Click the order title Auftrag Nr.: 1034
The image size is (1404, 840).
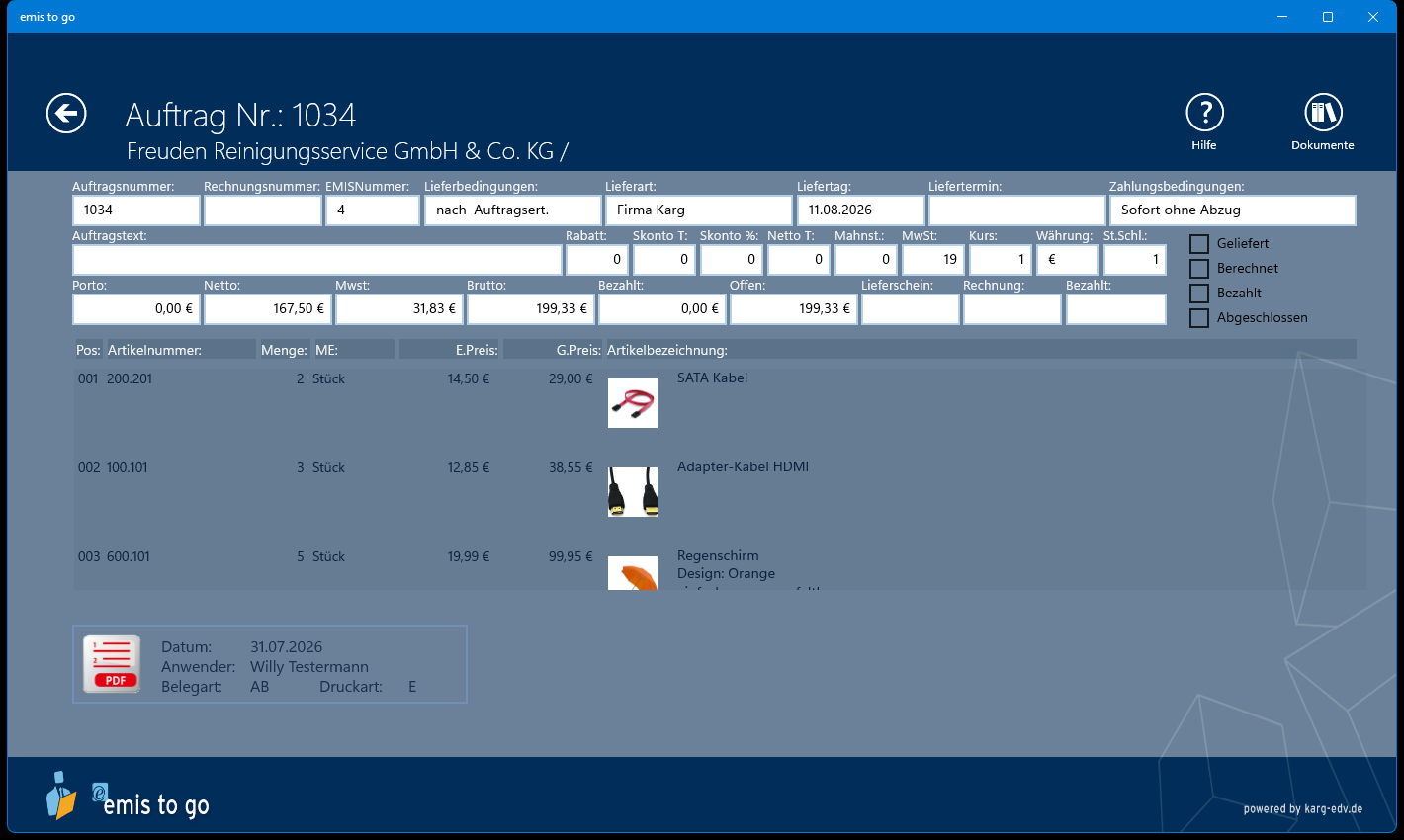pos(240,116)
